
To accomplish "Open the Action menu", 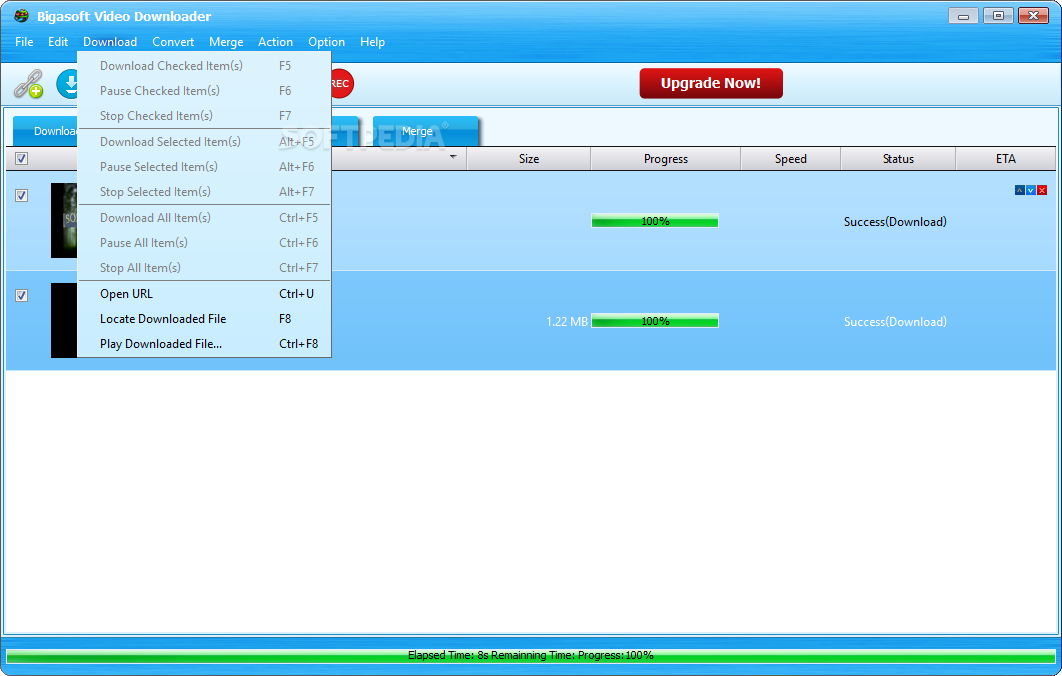I will pos(275,42).
